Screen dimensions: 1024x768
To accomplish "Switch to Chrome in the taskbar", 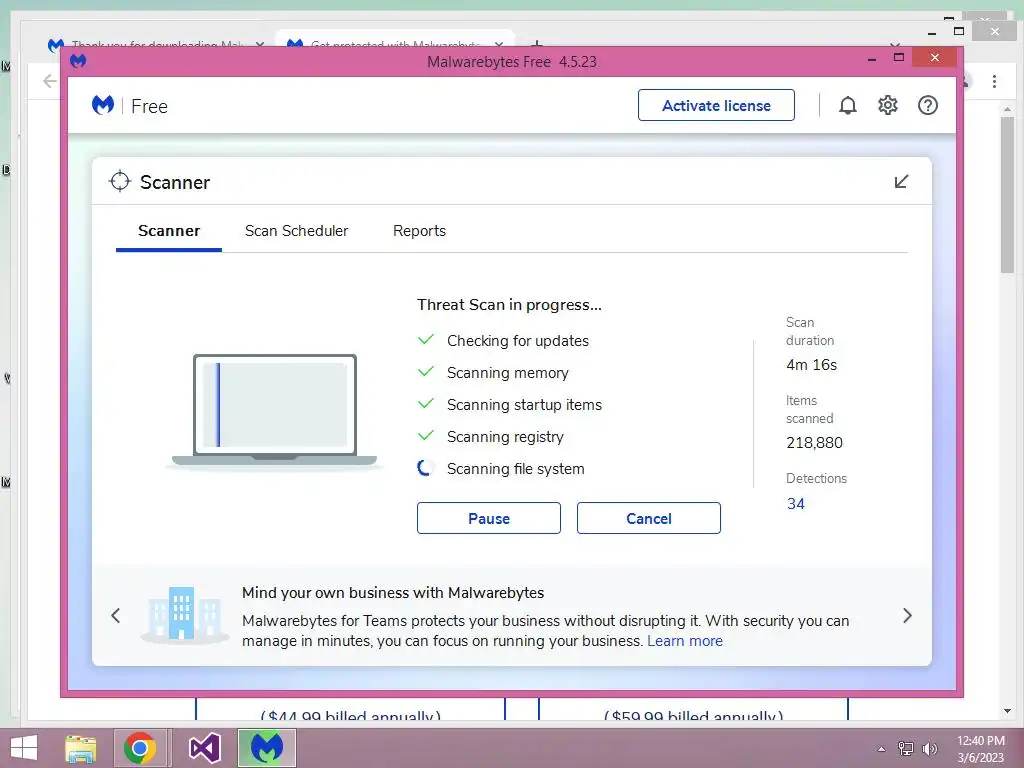I will tap(140, 748).
